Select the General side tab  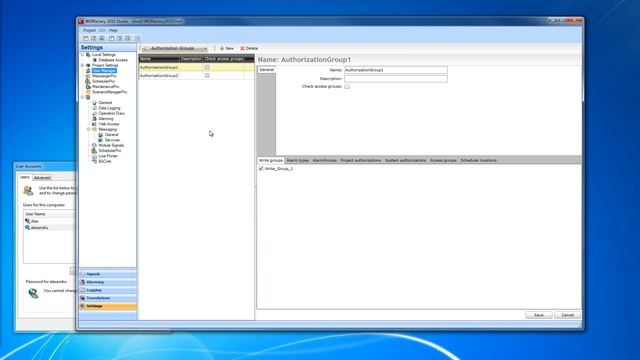tap(267, 70)
